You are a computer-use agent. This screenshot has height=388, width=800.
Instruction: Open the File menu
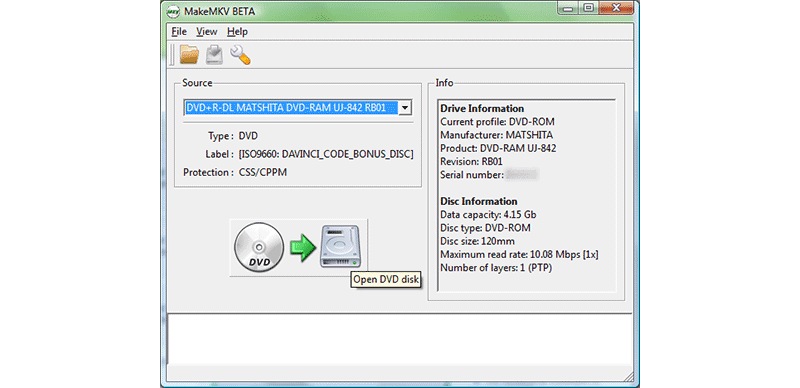tap(179, 32)
